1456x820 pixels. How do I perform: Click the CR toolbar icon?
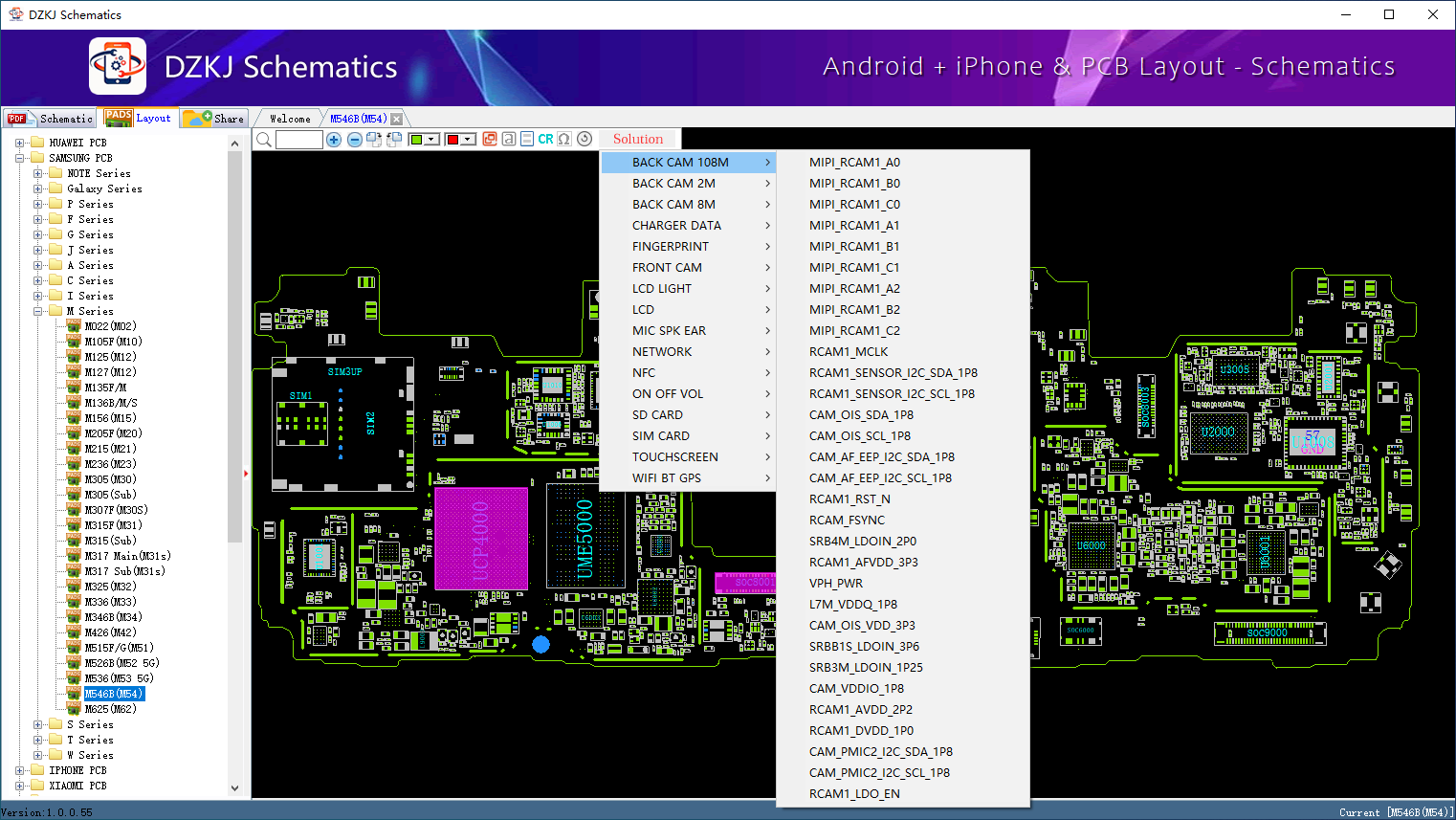tap(545, 139)
